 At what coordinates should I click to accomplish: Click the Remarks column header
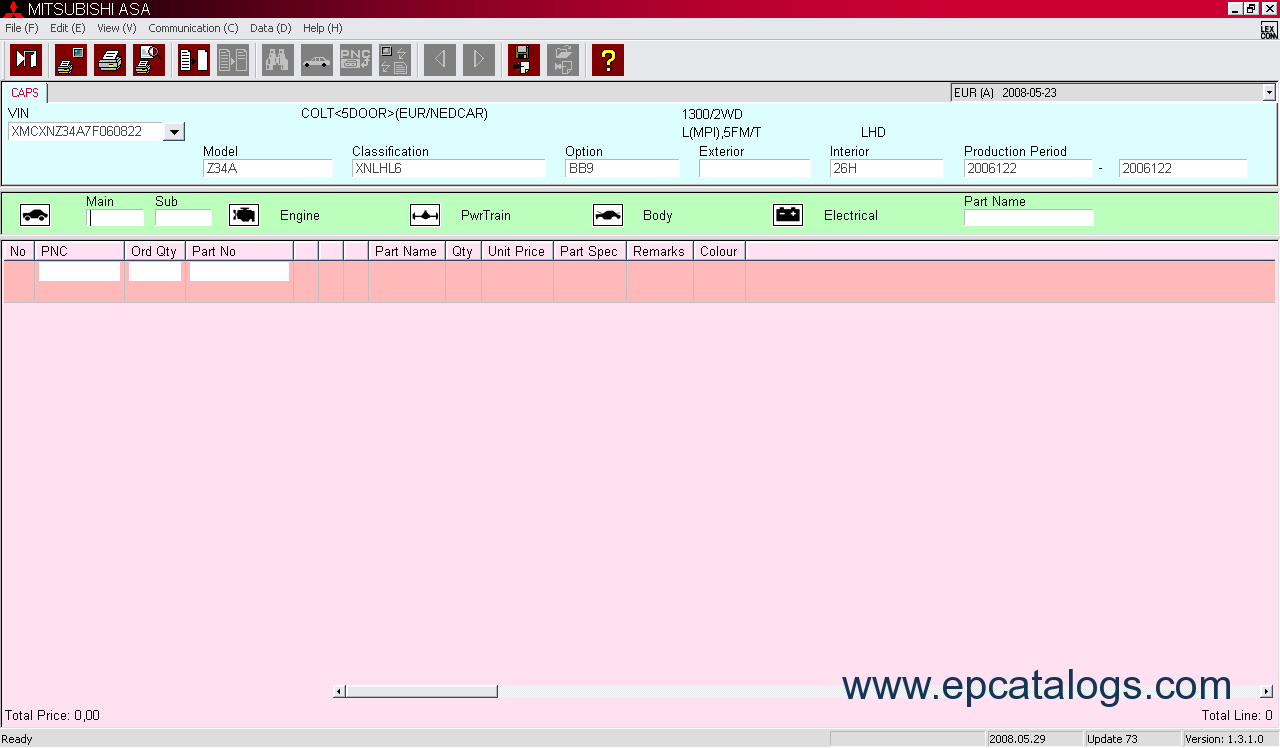[660, 251]
